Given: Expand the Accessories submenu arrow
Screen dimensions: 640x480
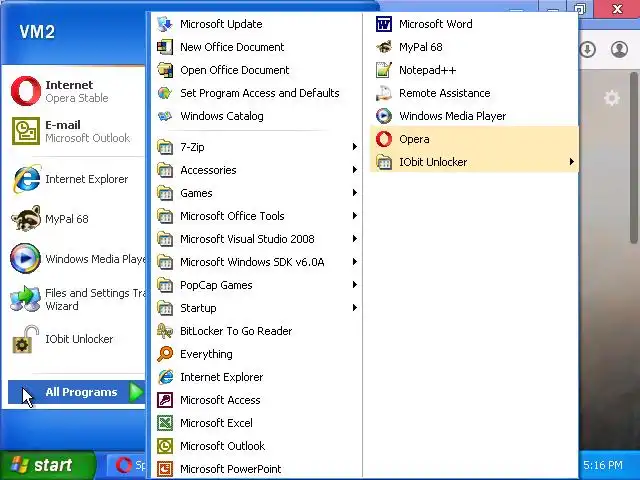Looking at the screenshot, I should [355, 169].
